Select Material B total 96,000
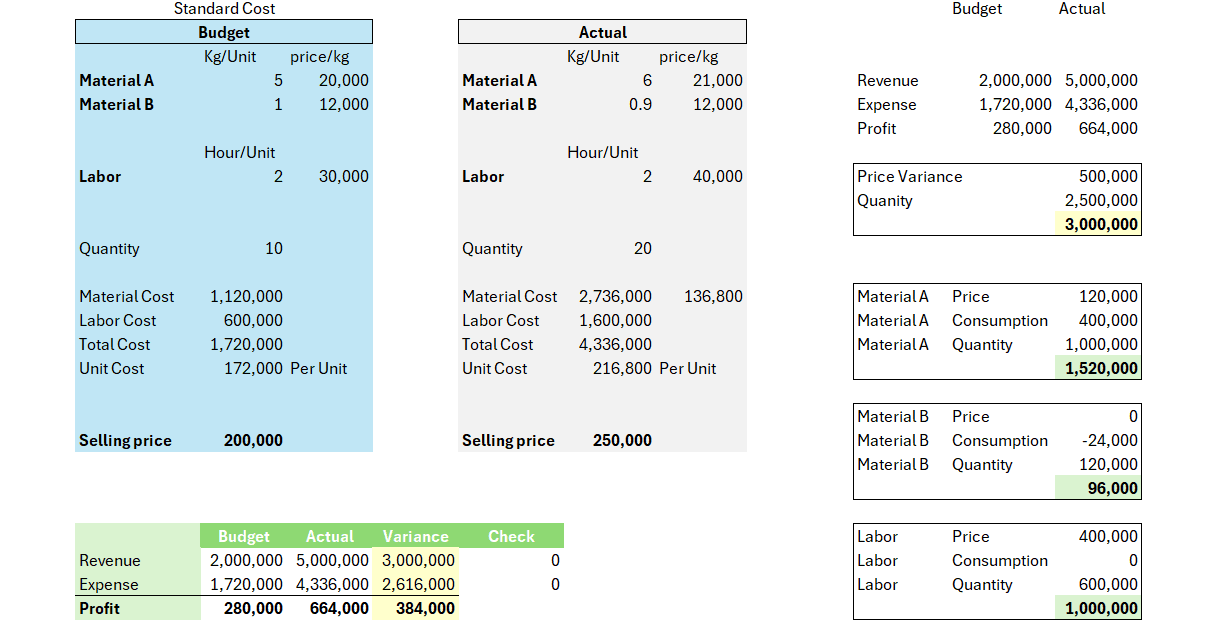 (1113, 488)
